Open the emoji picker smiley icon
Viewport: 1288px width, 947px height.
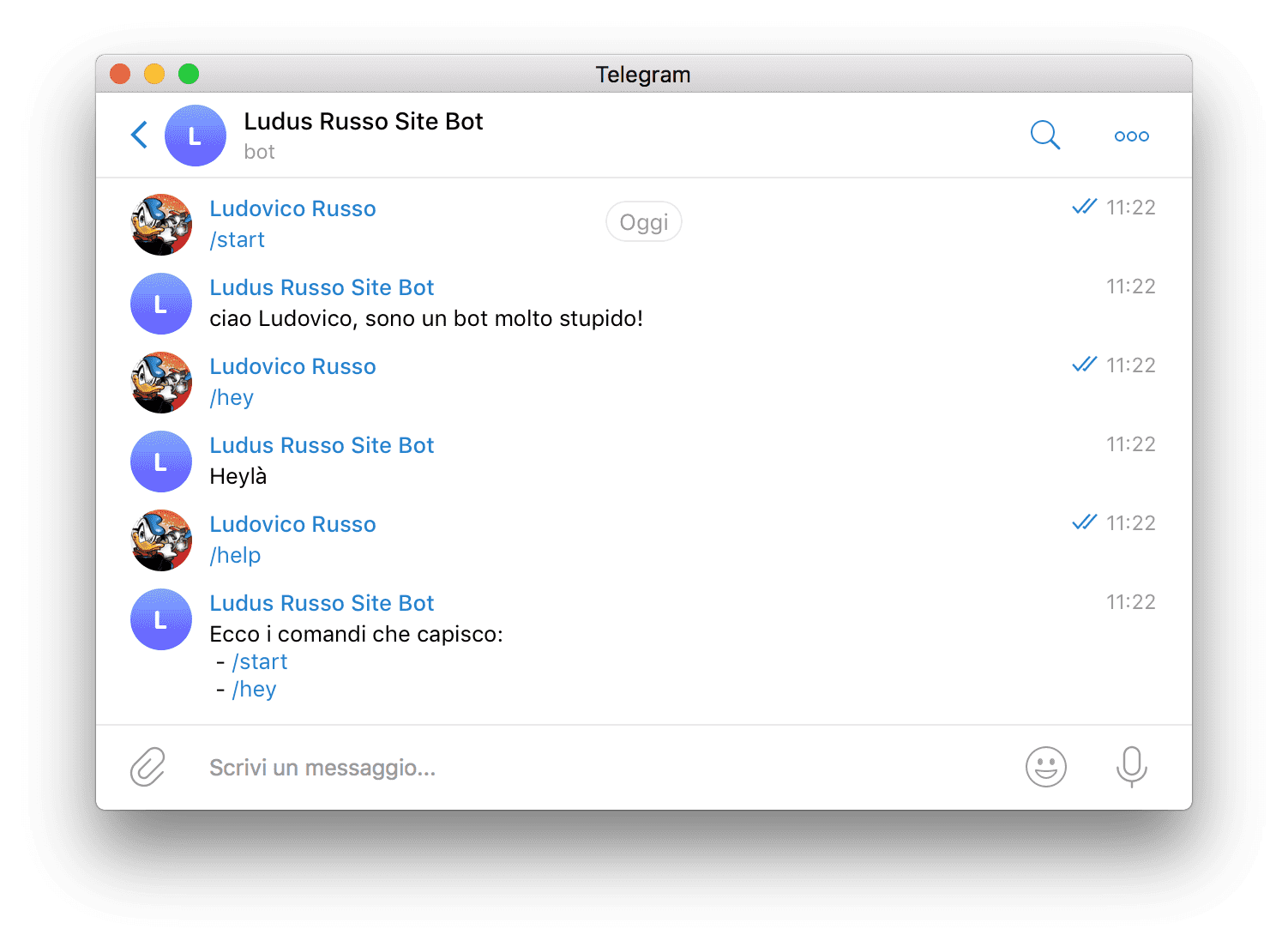click(x=1045, y=767)
